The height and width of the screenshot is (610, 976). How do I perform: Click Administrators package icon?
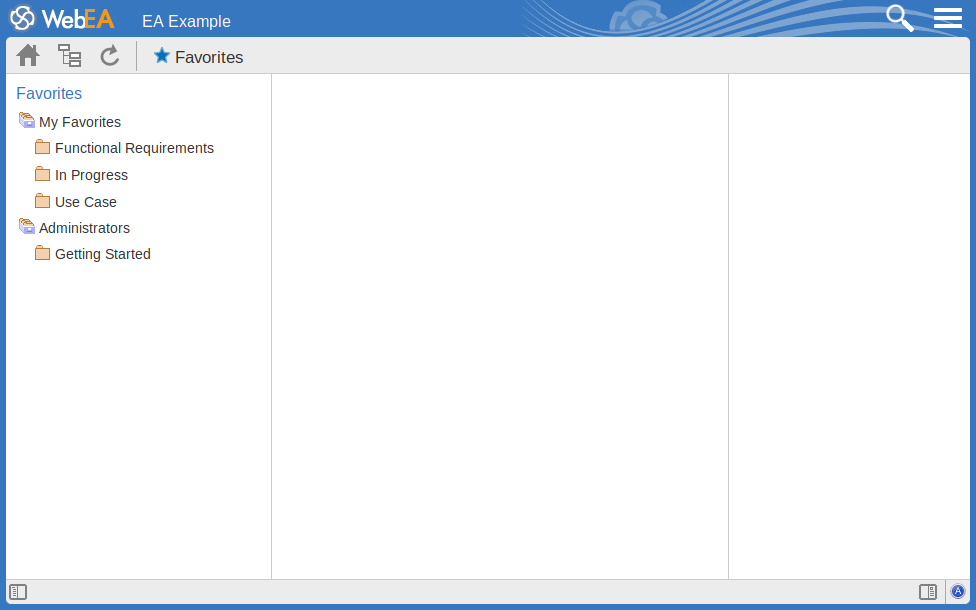point(27,226)
